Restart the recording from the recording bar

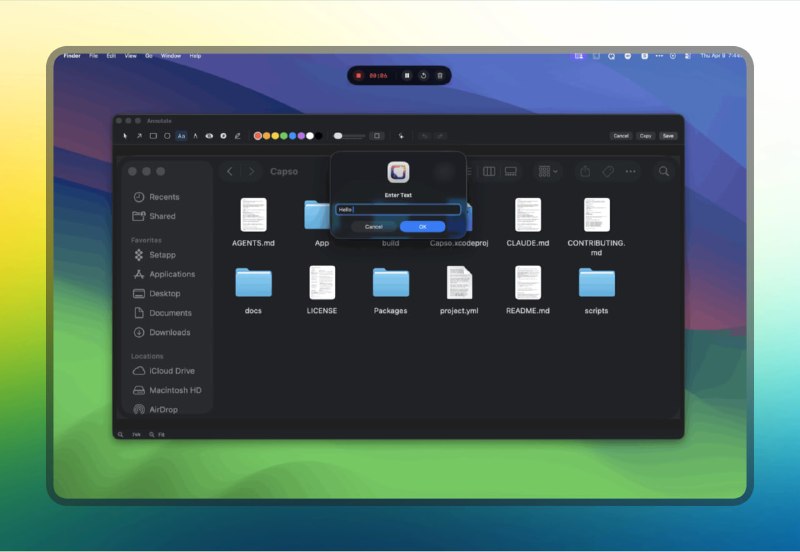pyautogui.click(x=423, y=76)
